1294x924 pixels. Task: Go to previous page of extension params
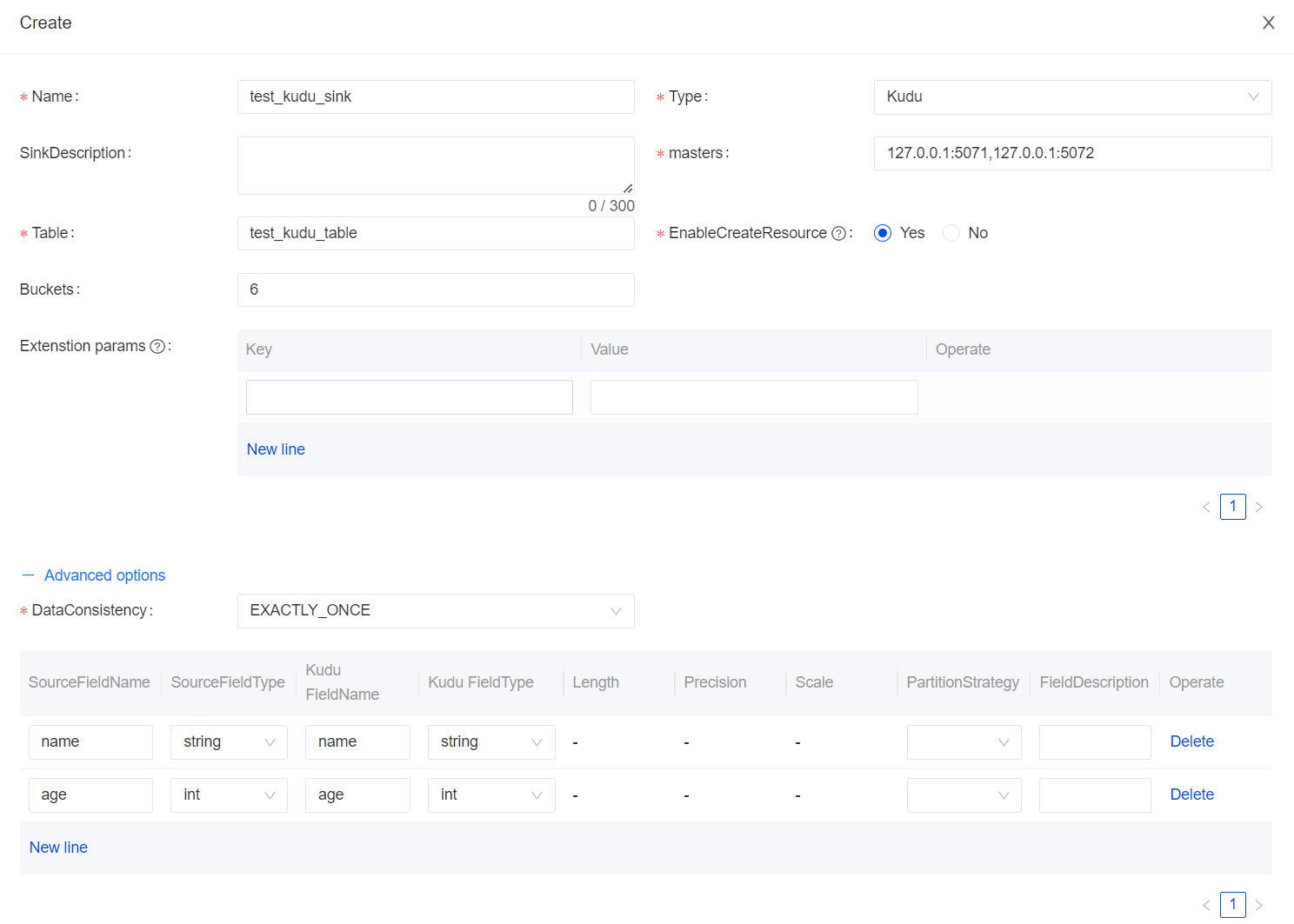[x=1206, y=507]
